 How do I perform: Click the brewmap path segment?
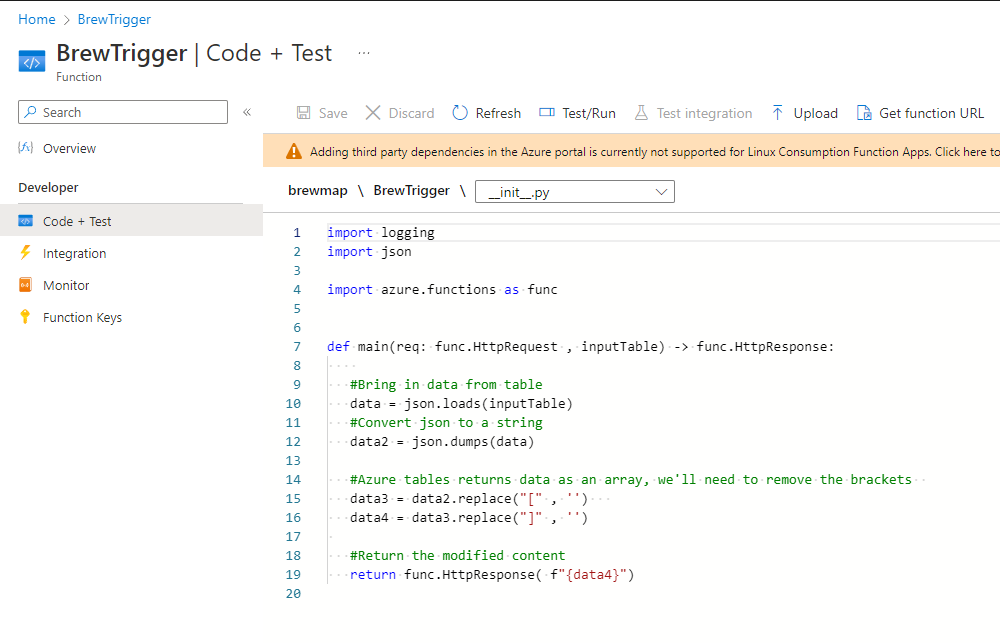click(x=318, y=190)
